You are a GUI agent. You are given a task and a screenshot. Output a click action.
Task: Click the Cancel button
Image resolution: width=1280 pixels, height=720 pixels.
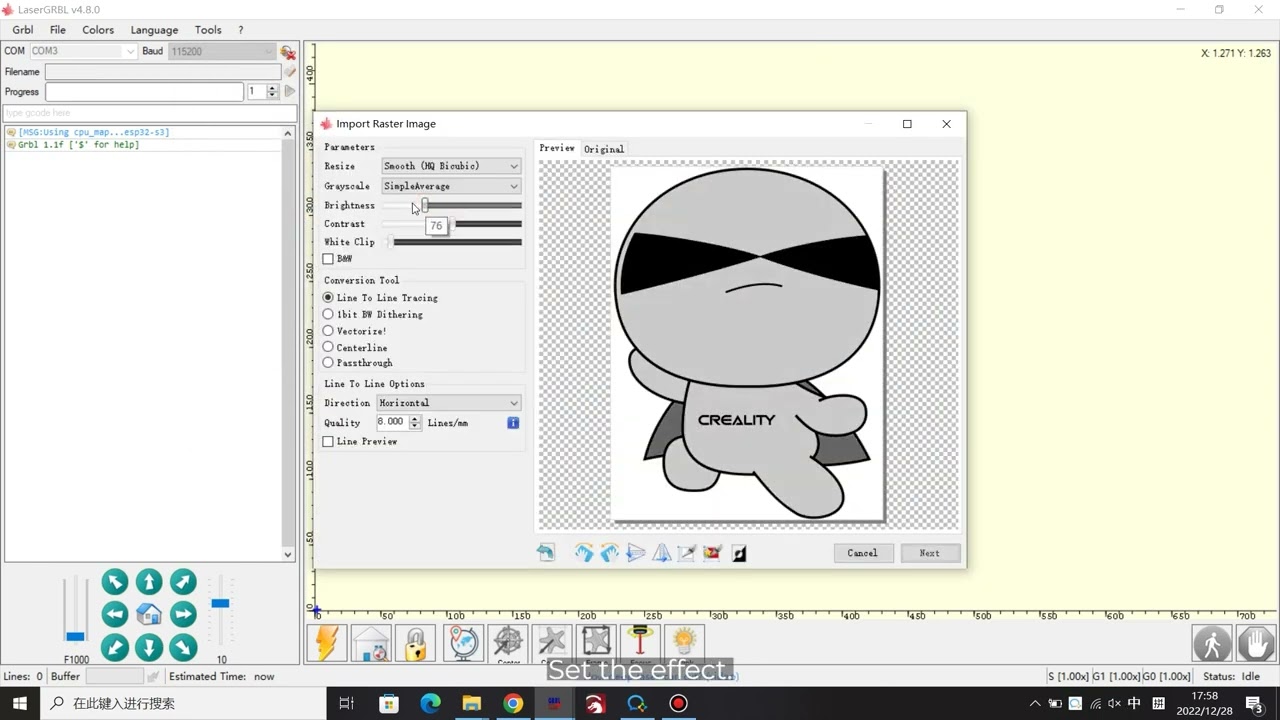click(x=862, y=553)
